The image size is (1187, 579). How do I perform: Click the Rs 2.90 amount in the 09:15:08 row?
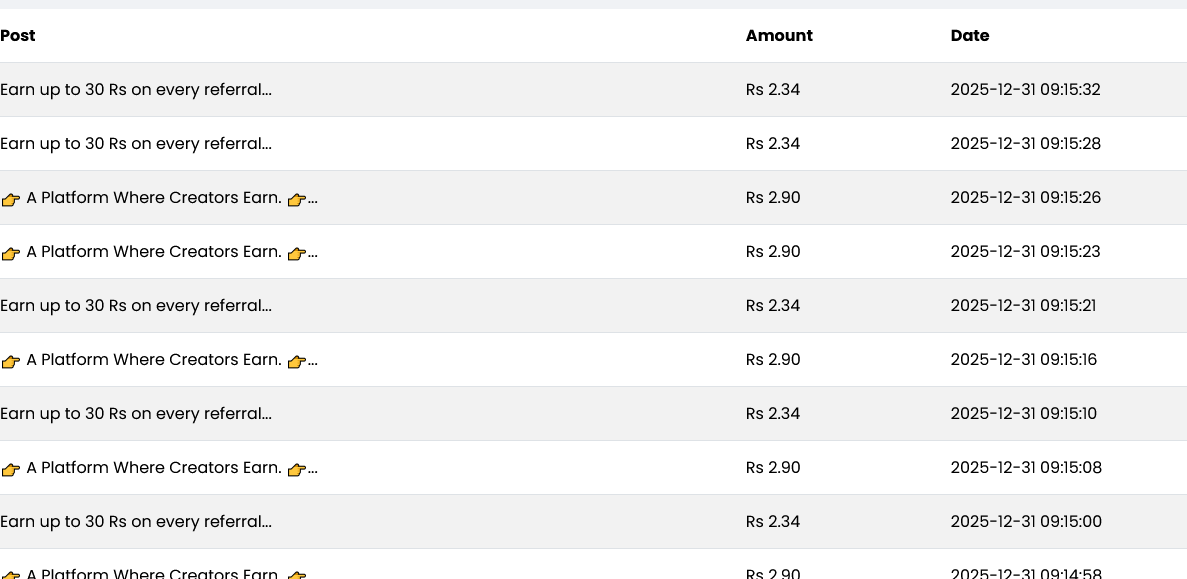pyautogui.click(x=773, y=468)
